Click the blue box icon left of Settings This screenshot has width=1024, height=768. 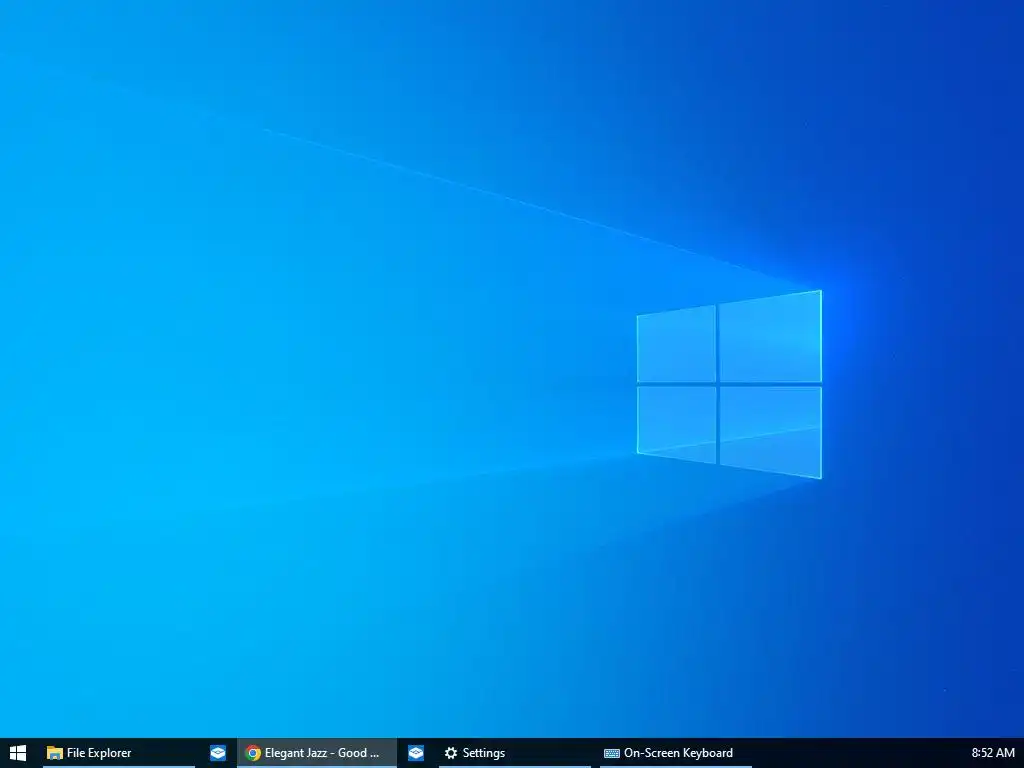(x=416, y=753)
